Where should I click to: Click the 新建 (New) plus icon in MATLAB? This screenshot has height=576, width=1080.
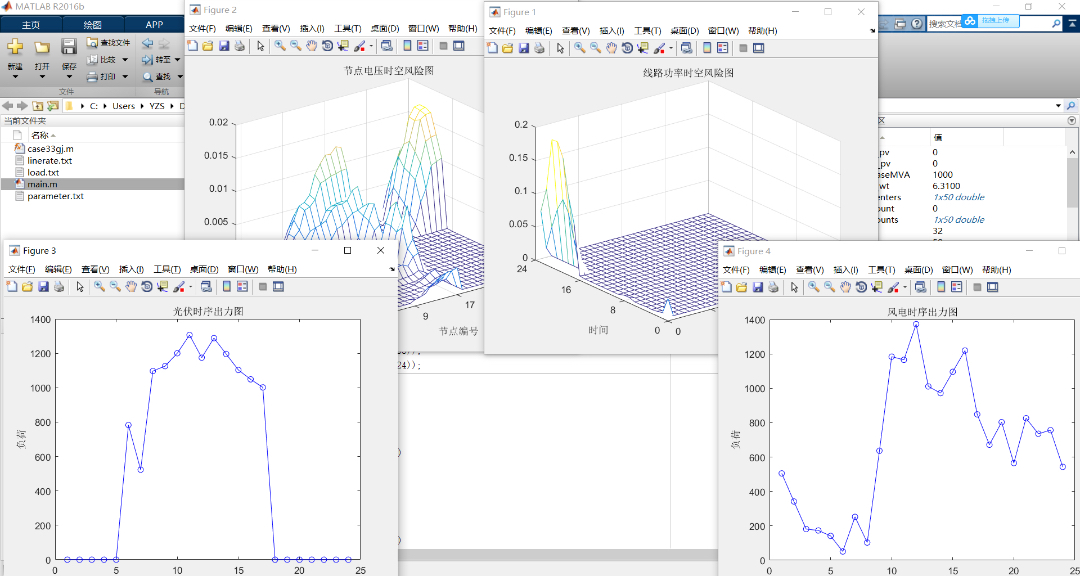coord(15,47)
